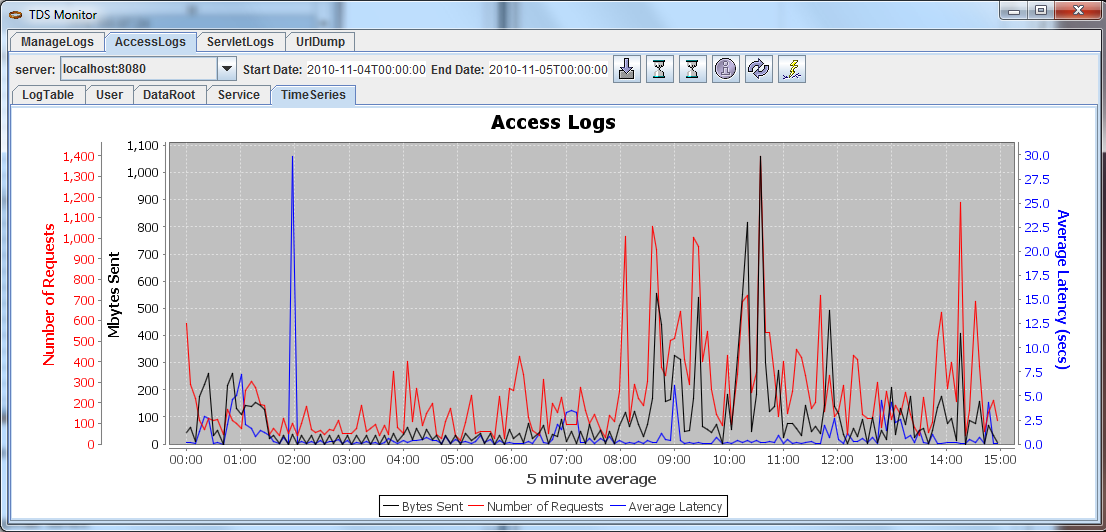1106x532 pixels.
Task: Select the DataRoot sub-tab
Action: point(169,95)
